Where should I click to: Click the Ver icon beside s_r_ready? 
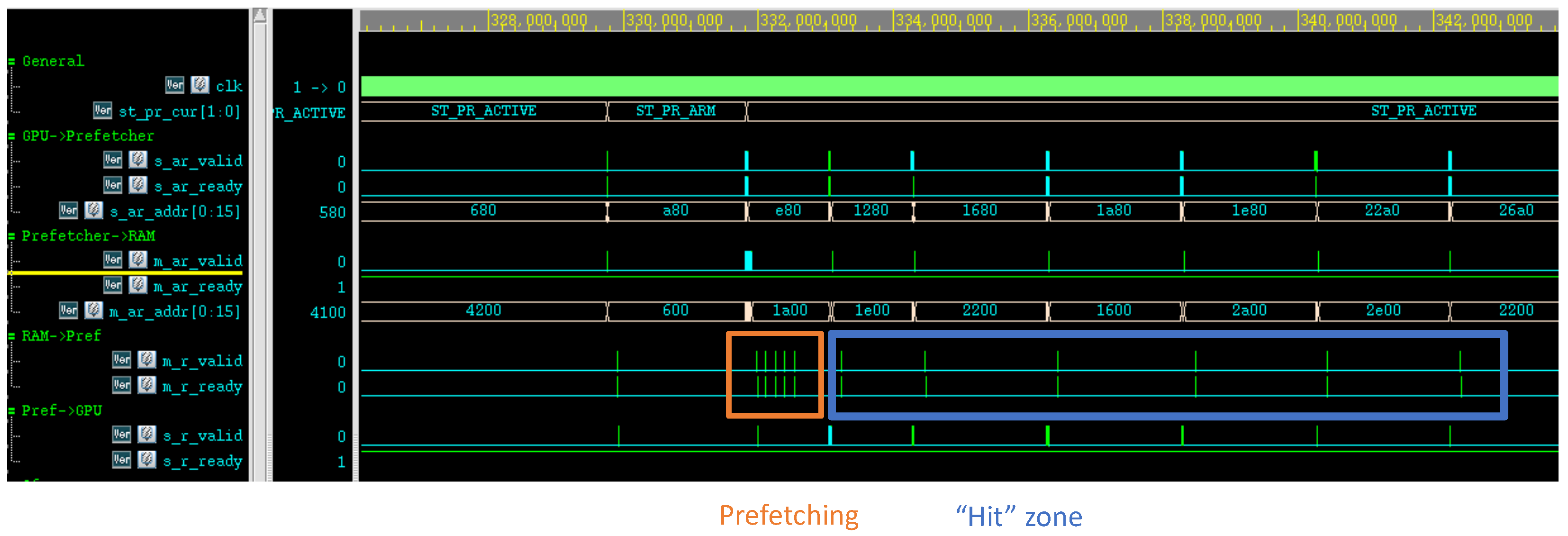[122, 460]
